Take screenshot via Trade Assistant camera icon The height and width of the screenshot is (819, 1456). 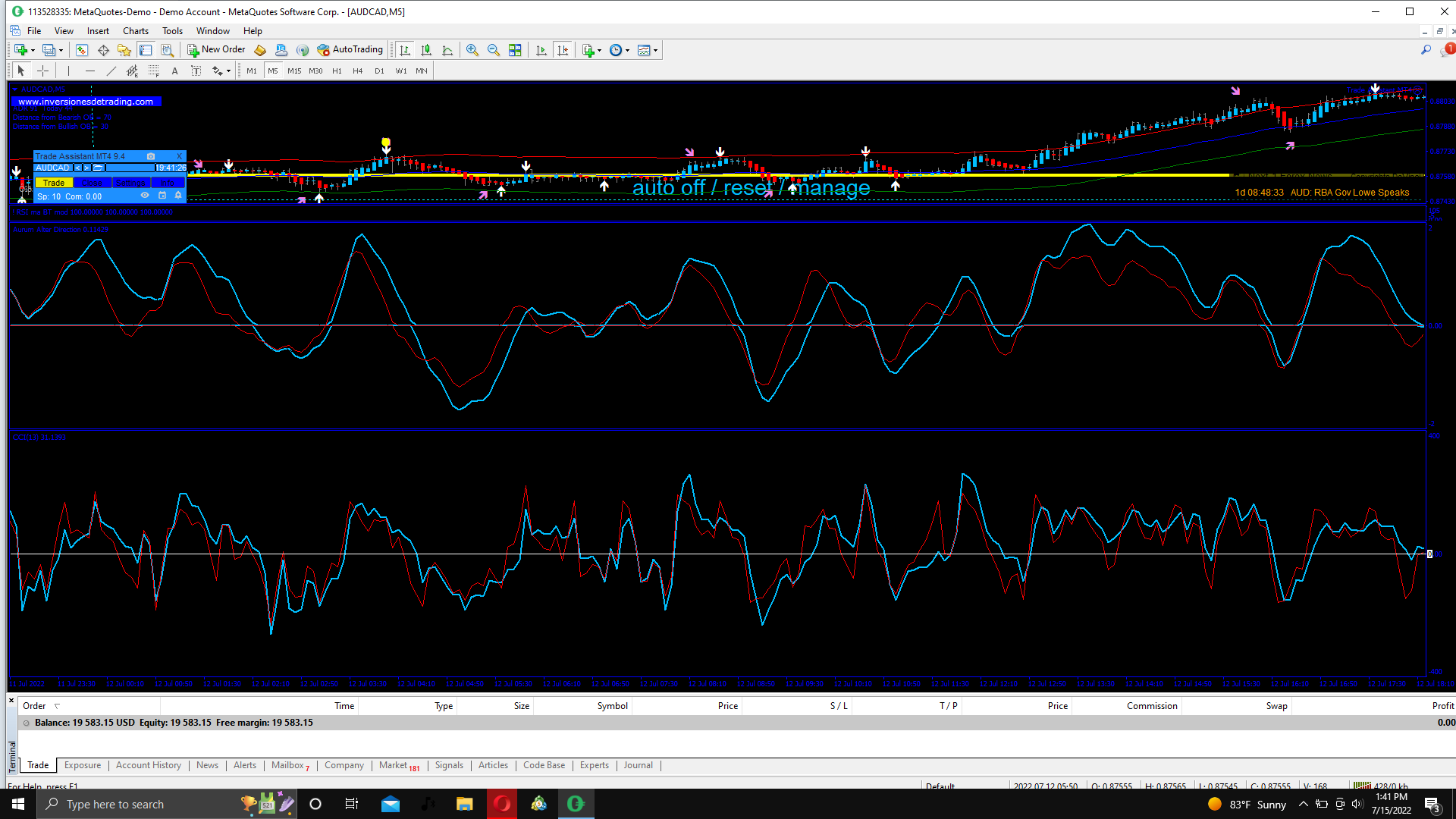[x=151, y=156]
